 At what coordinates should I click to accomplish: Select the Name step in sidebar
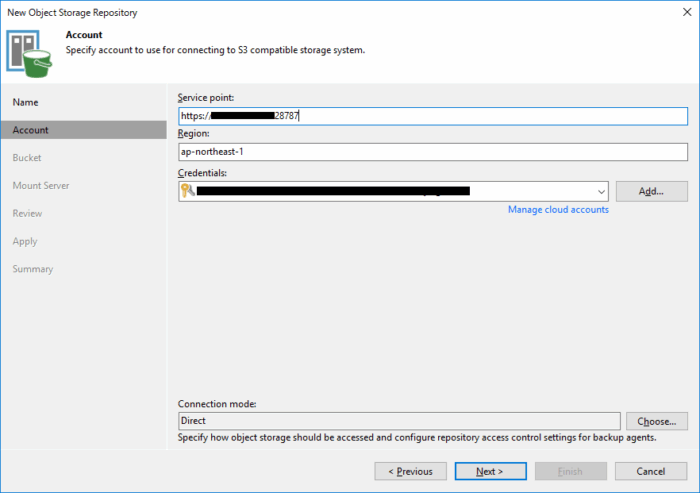[26, 102]
